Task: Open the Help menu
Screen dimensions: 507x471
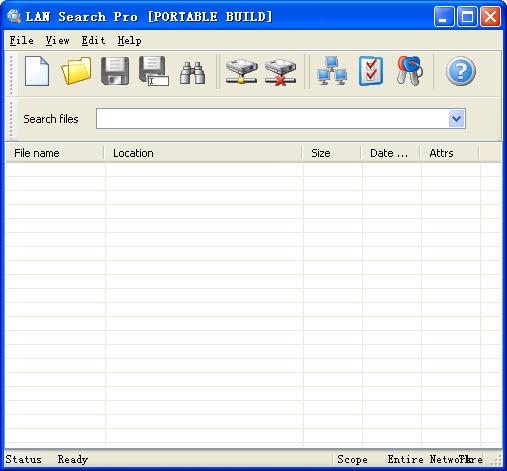Action: [129, 40]
